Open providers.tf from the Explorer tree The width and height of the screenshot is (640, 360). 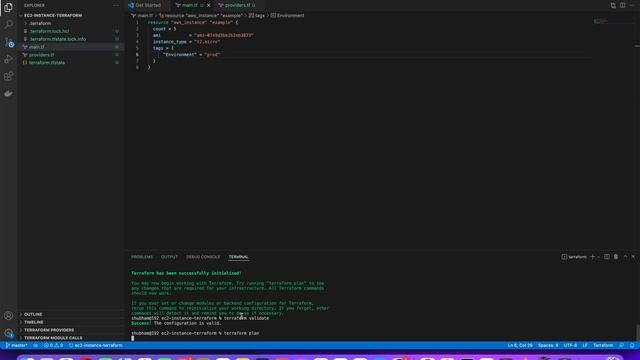[71, 55]
